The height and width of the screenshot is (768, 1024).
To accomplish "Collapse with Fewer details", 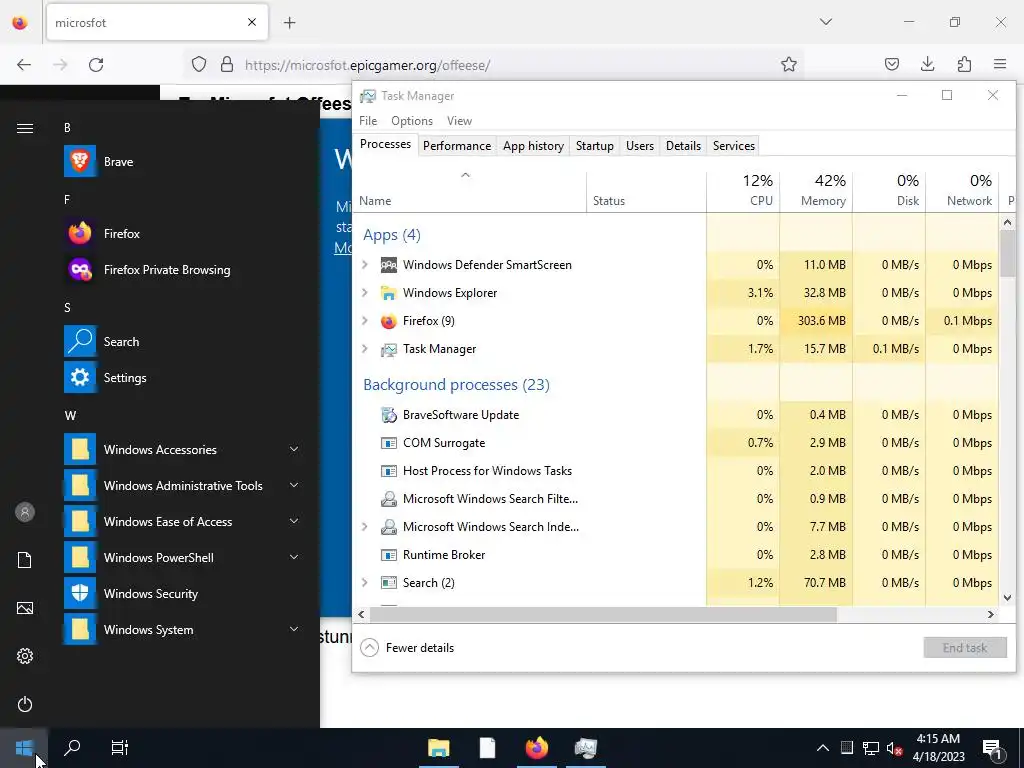I will [x=408, y=648].
